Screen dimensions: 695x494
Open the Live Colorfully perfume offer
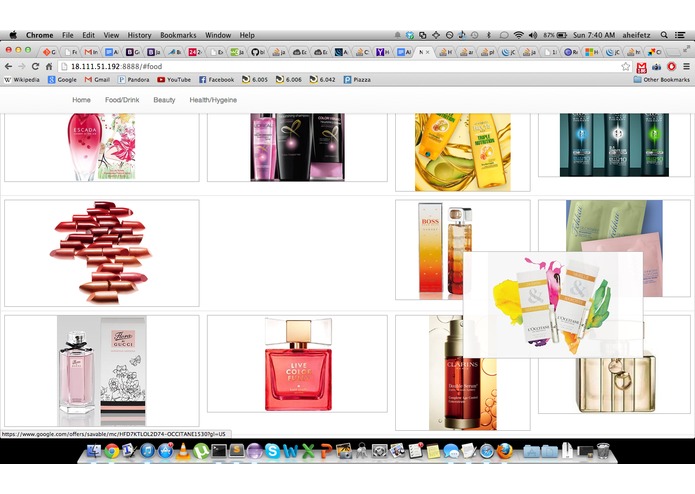coord(297,364)
